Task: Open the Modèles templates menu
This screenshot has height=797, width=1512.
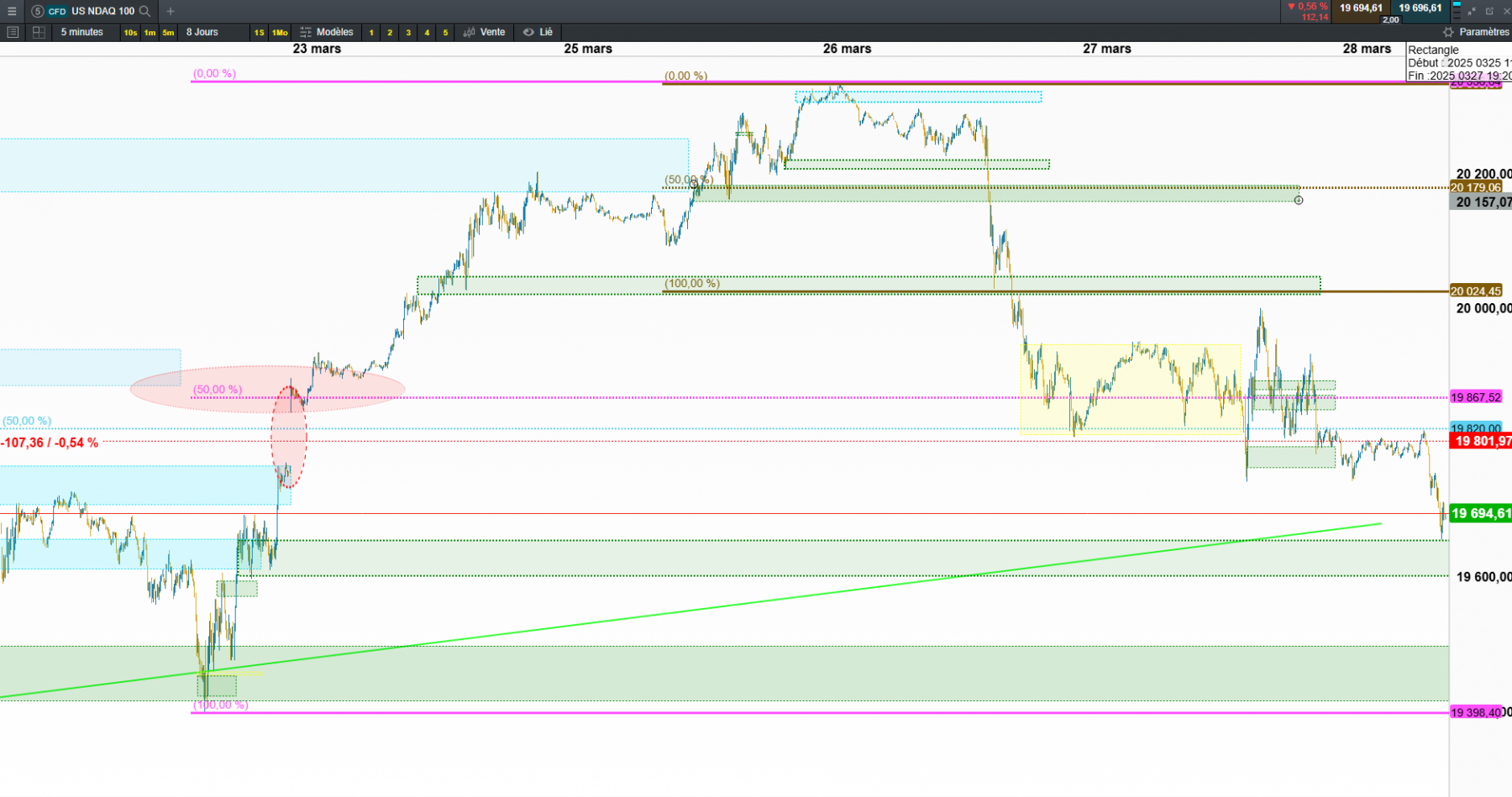Action: point(327,32)
